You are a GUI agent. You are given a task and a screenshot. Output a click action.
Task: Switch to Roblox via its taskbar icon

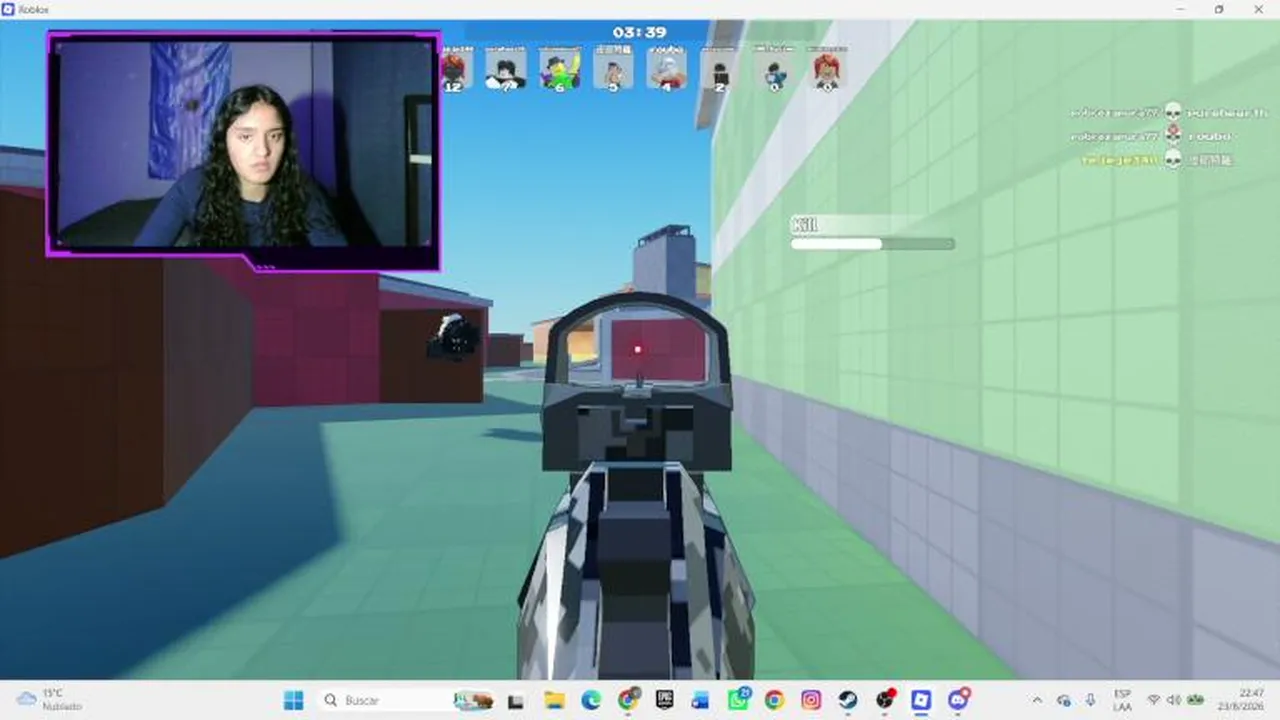pyautogui.click(x=921, y=700)
